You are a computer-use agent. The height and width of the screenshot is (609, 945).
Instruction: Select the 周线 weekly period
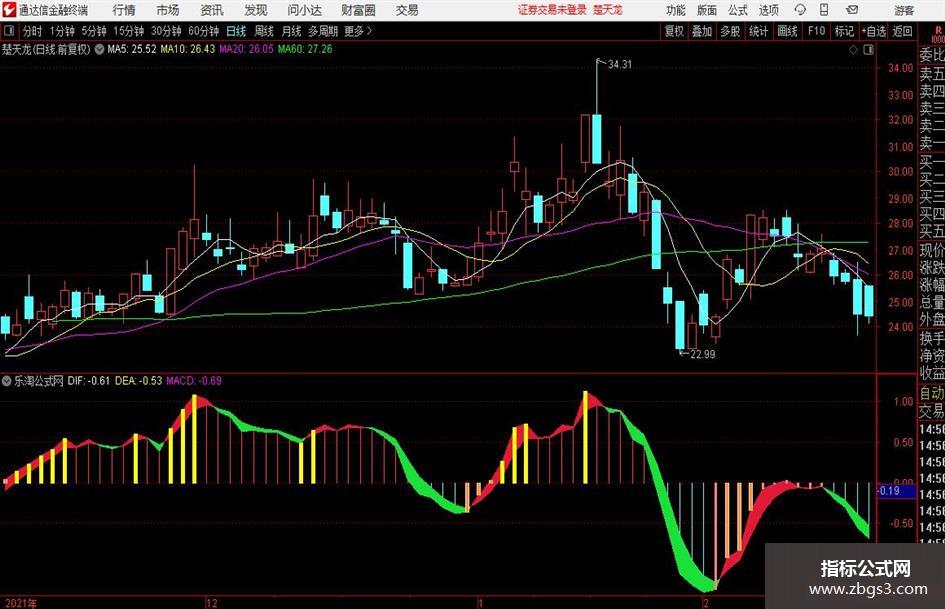[264, 31]
